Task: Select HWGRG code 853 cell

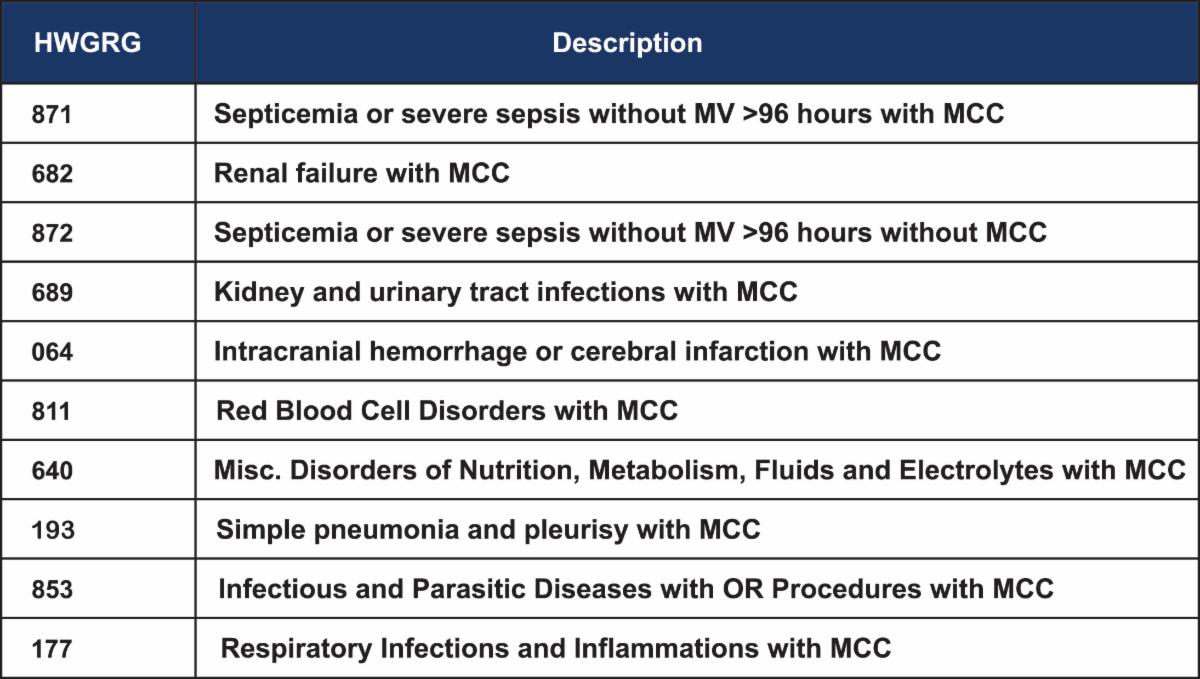Action: coord(53,589)
